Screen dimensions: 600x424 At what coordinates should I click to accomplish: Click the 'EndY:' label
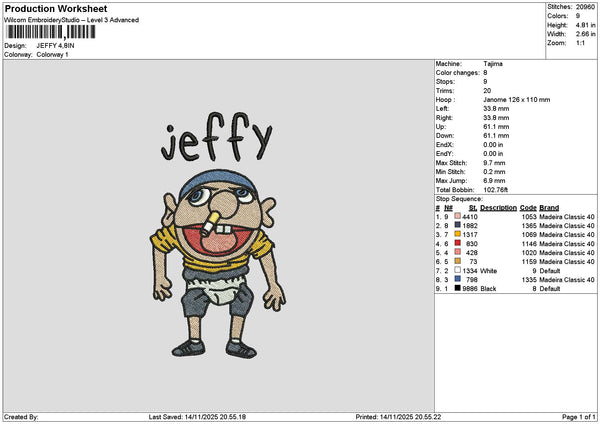click(444, 153)
